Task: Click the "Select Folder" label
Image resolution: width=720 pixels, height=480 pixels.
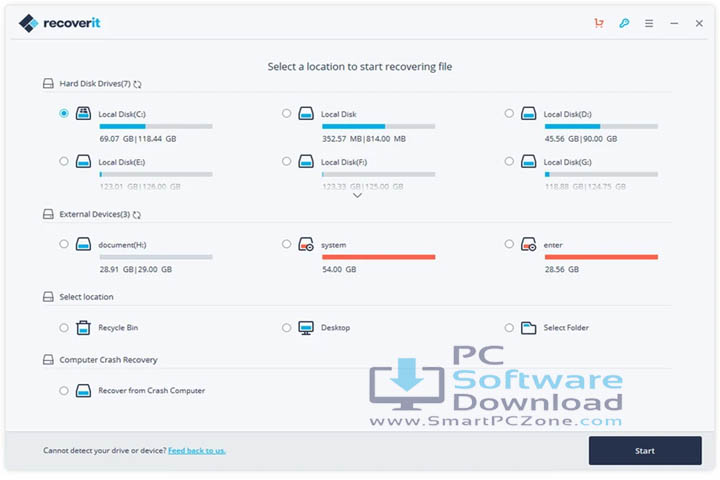Action: coord(566,328)
